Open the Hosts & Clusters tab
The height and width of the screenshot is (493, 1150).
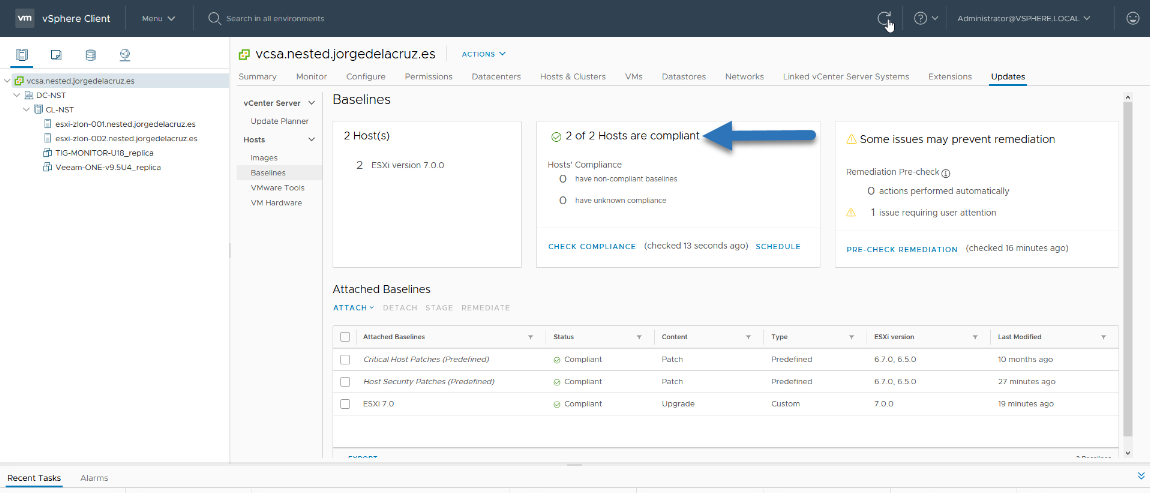click(x=573, y=76)
